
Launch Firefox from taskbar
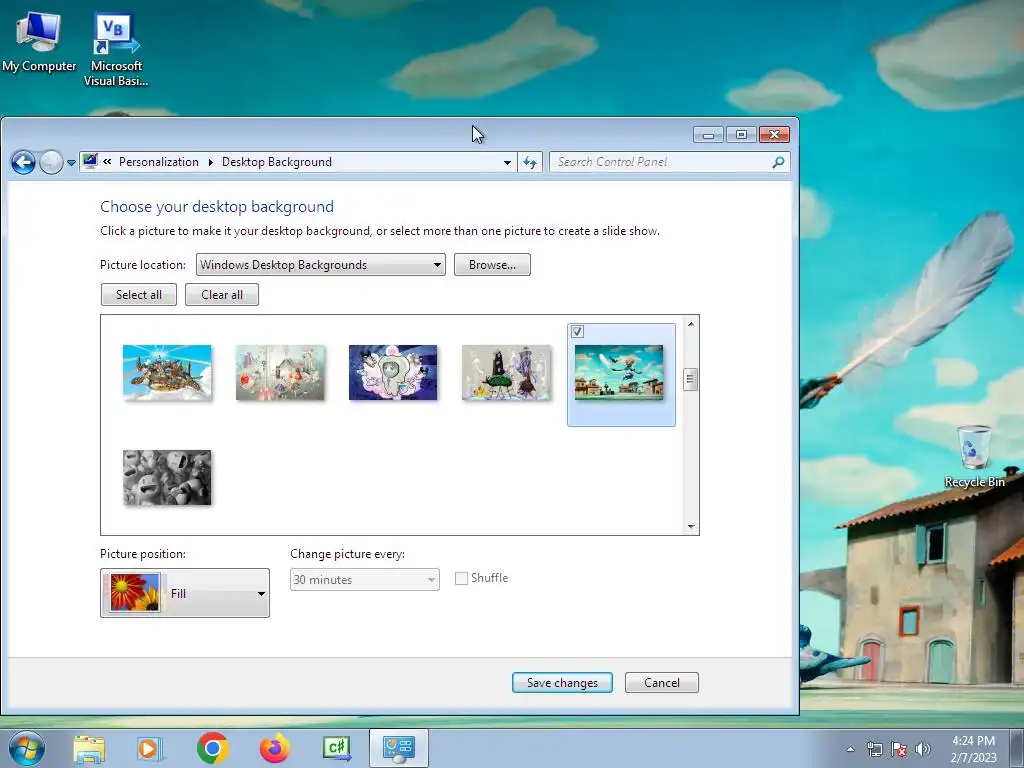click(274, 748)
